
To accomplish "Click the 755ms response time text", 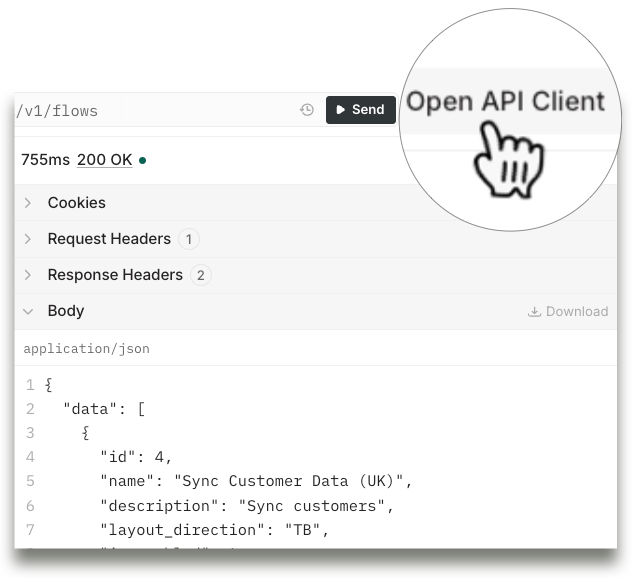I will click(45, 160).
